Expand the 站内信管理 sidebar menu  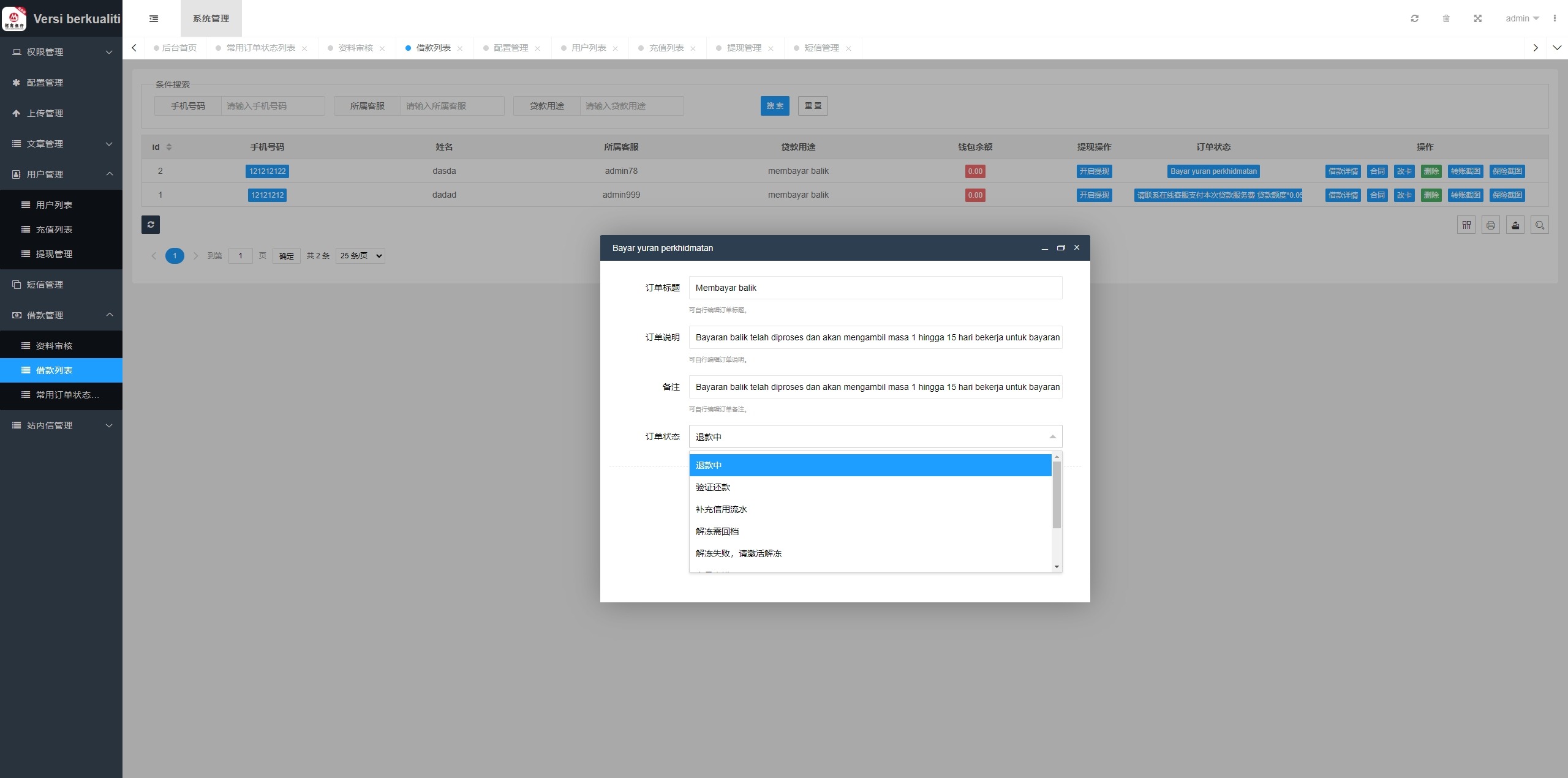click(61, 425)
